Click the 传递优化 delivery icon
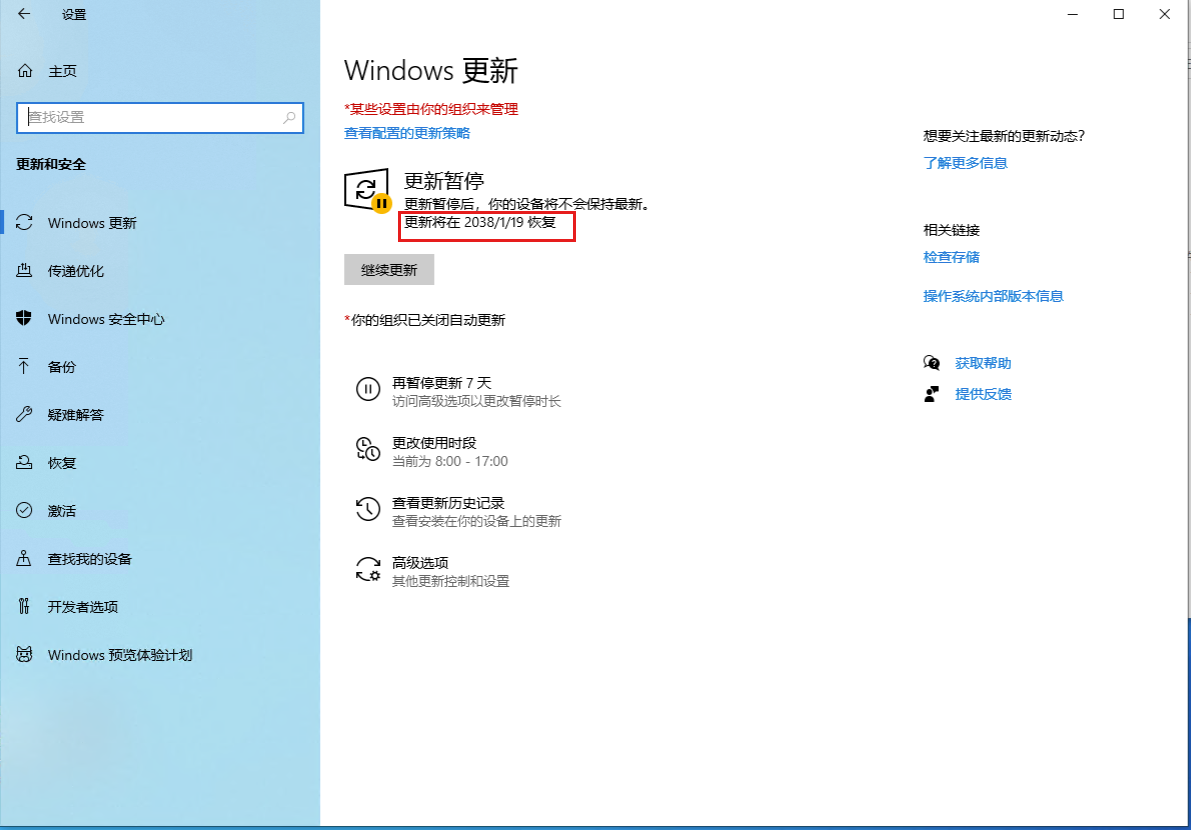Viewport: 1191px width, 830px height. [x=24, y=270]
